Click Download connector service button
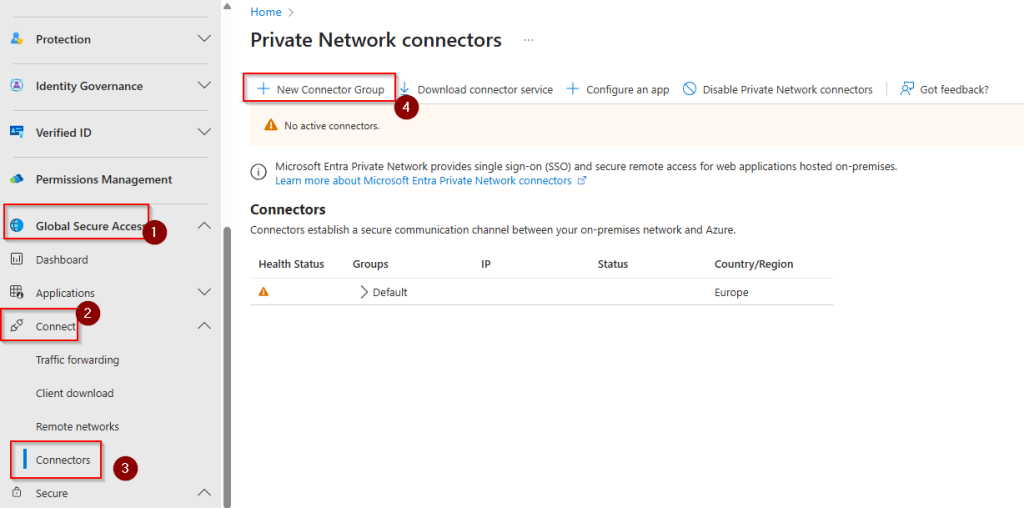The width and height of the screenshot is (1024, 508). (x=476, y=89)
